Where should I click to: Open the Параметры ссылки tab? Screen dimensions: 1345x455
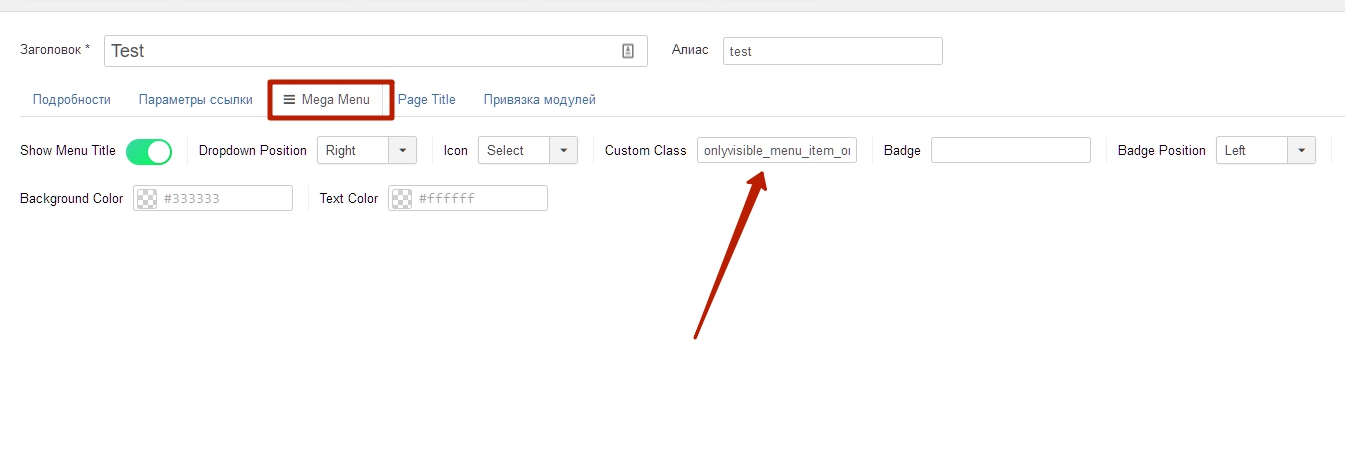click(195, 100)
